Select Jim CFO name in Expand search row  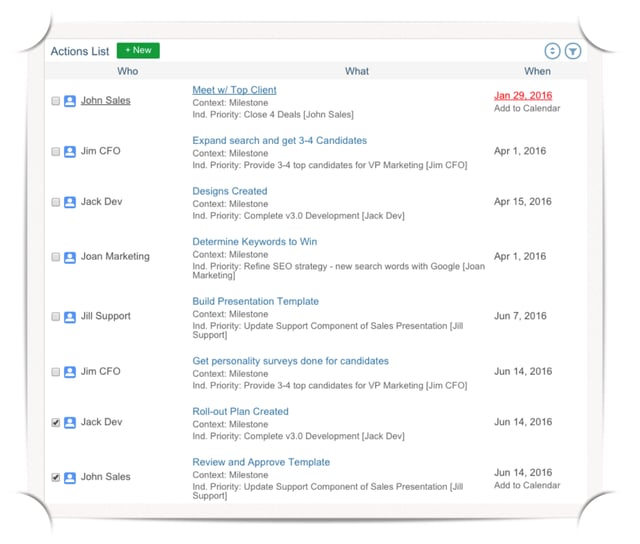pyautogui.click(x=100, y=151)
